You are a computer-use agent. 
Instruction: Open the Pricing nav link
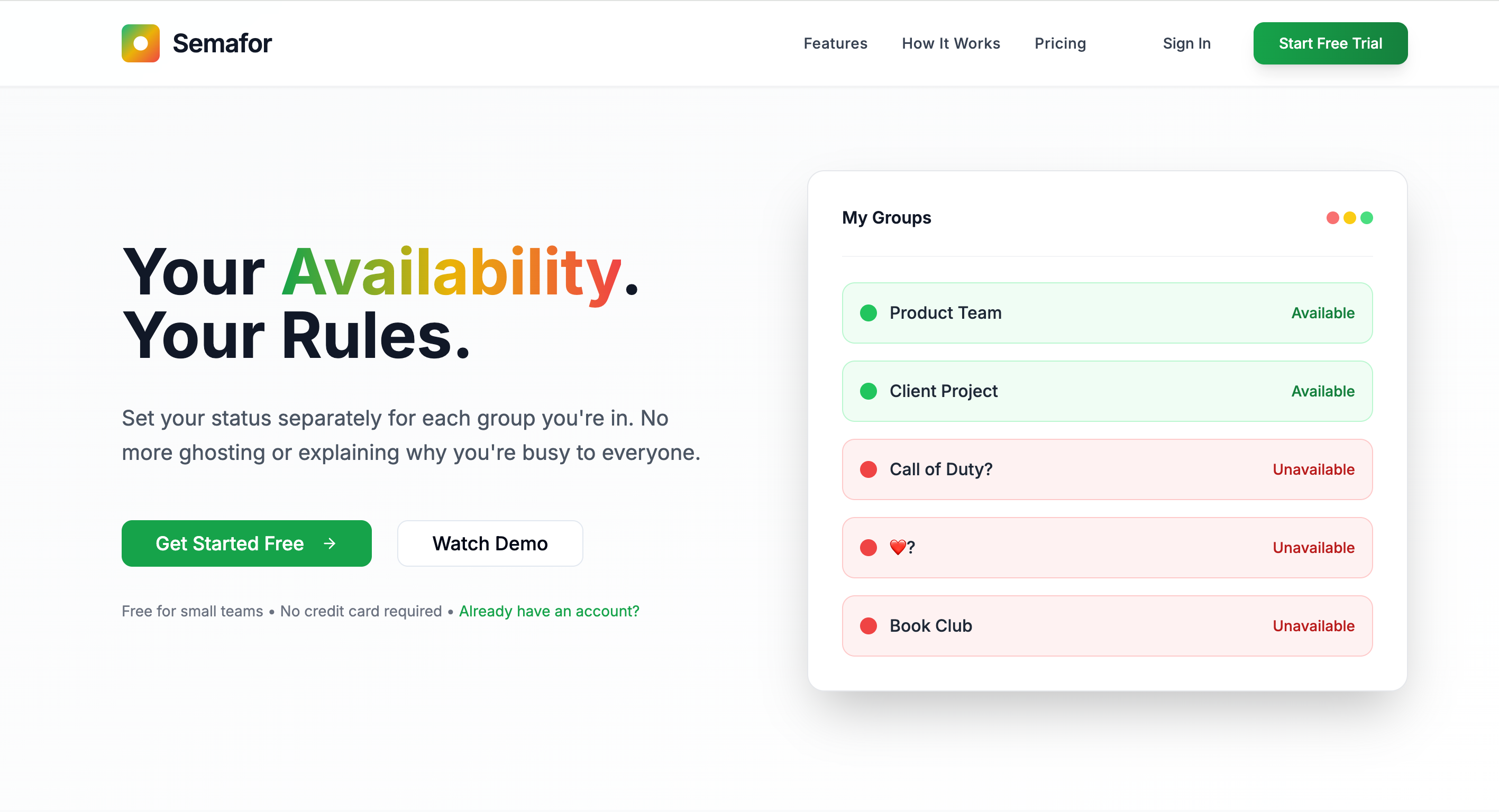click(1059, 44)
